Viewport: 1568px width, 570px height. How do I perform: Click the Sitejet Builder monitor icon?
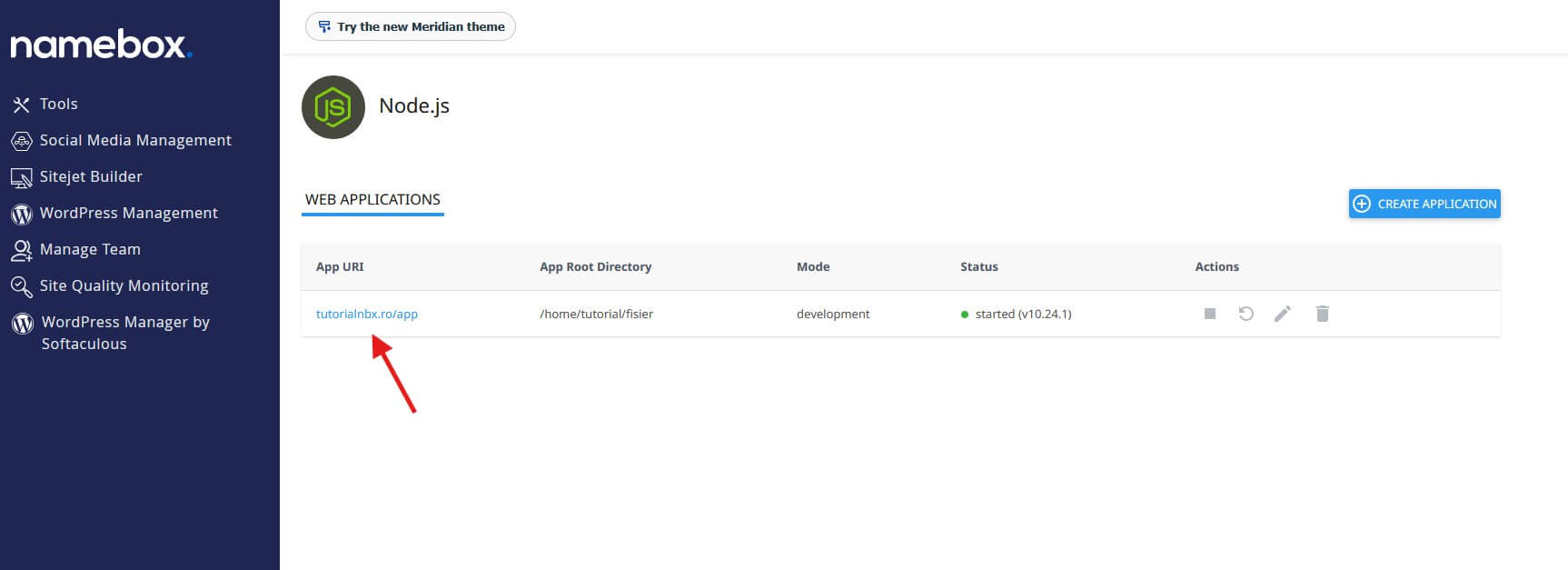(21, 177)
